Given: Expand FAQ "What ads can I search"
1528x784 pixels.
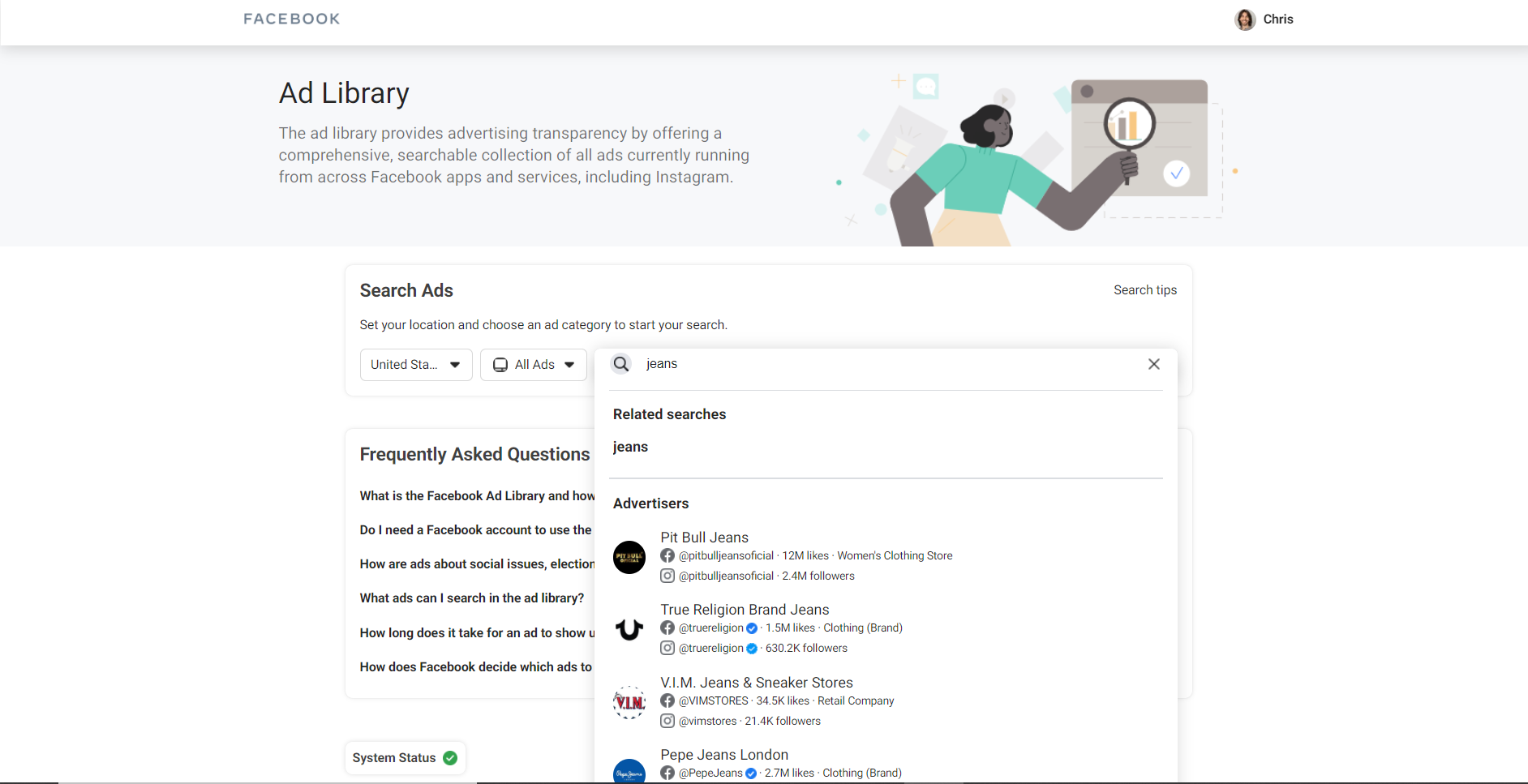Looking at the screenshot, I should tap(472, 598).
